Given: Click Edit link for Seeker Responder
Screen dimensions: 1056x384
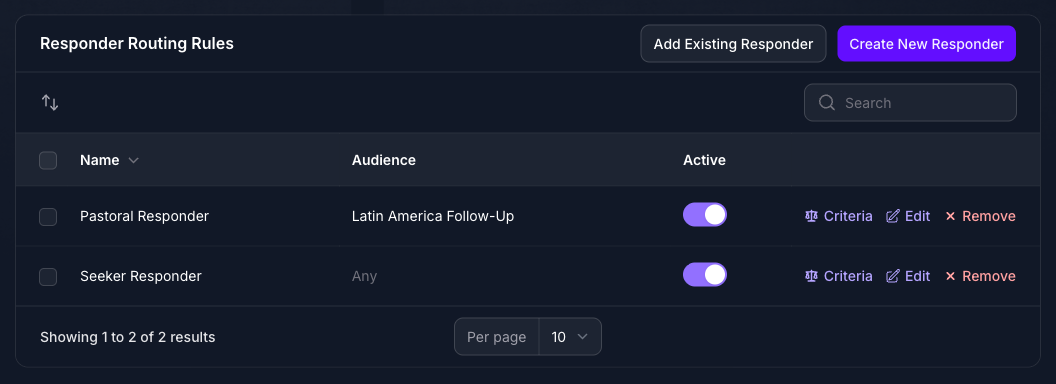Looking at the screenshot, I should [908, 276].
